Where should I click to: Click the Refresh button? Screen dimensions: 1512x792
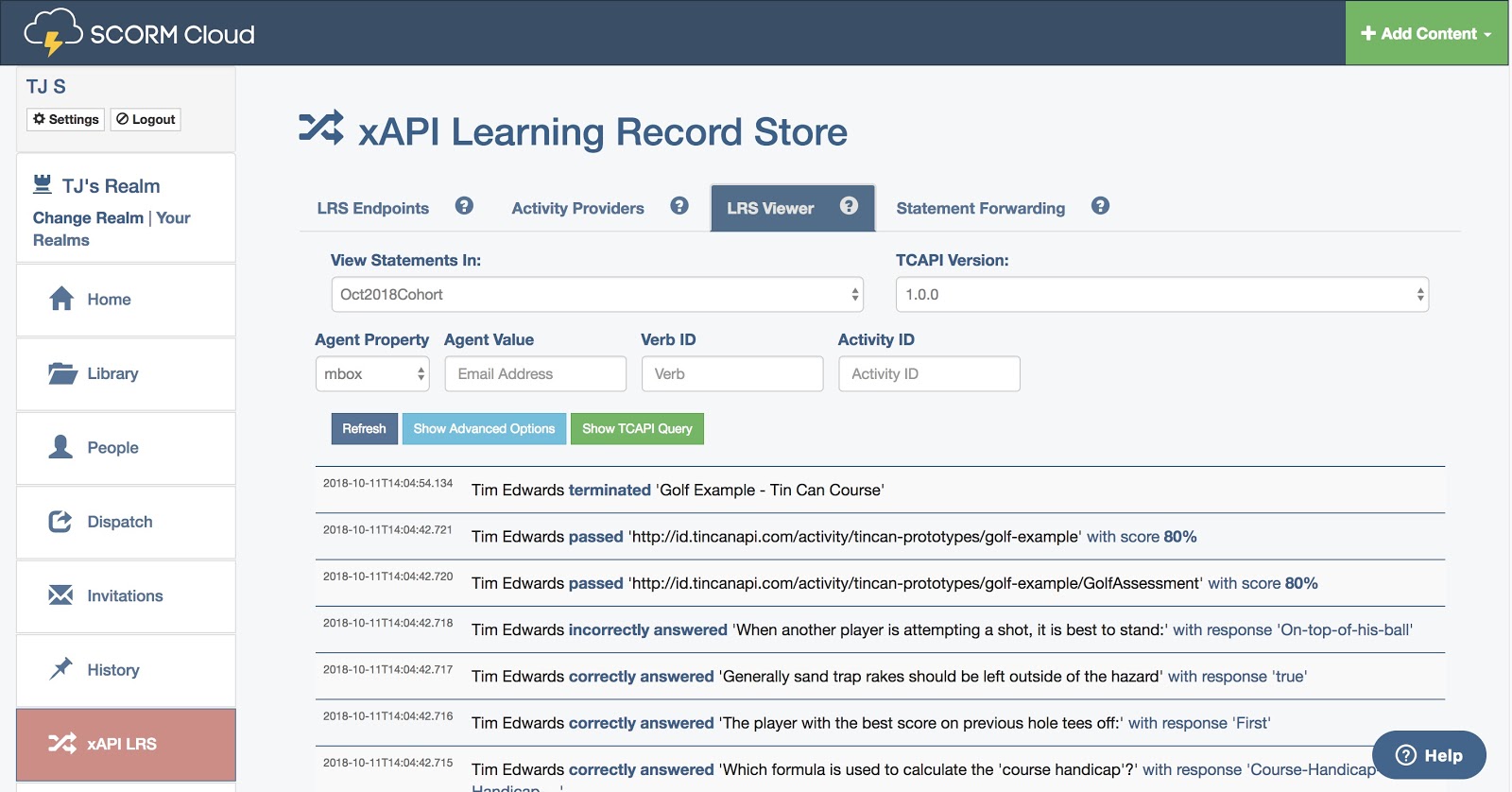[364, 429]
